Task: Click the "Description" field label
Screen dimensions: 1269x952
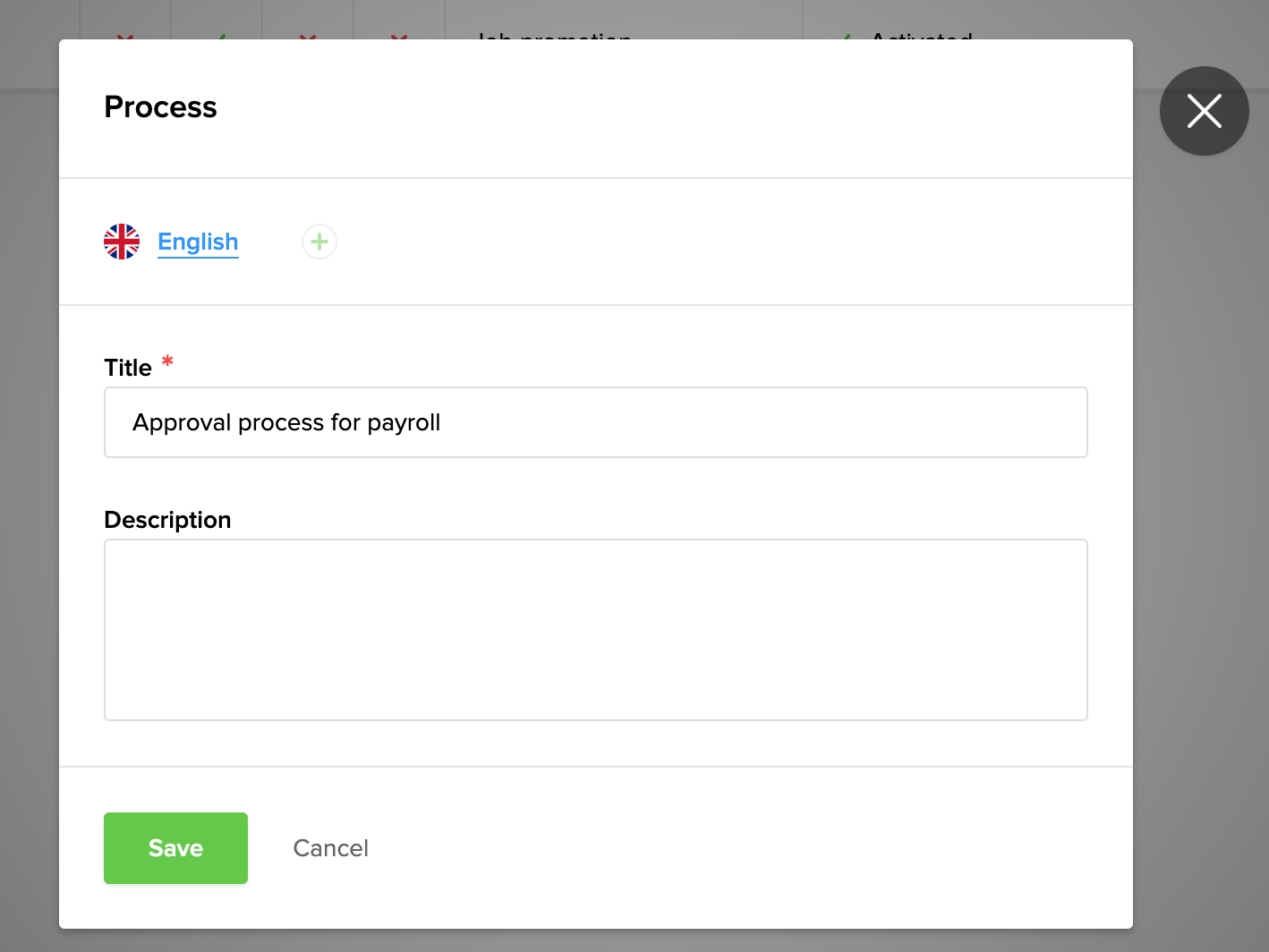Action: (167, 520)
